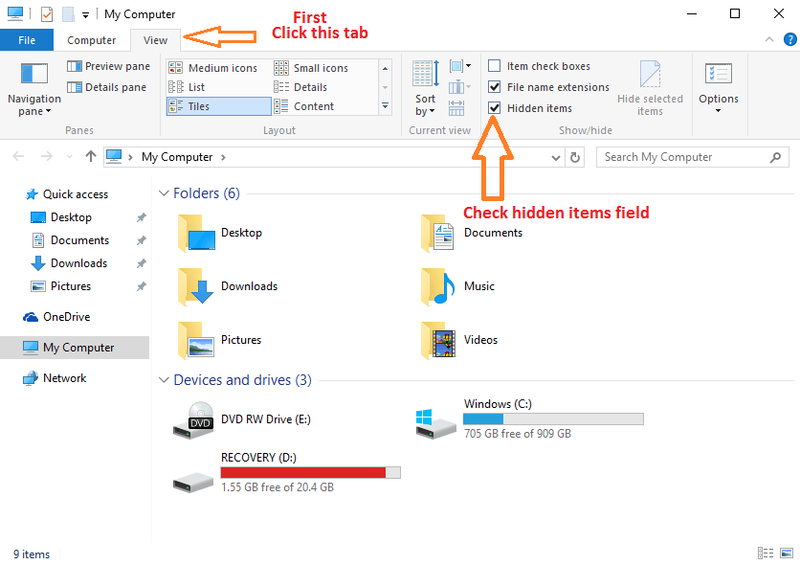Viewport: 800px width, 565px height.
Task: Click RECOVERY (D:) red usage bar
Action: tap(311, 473)
